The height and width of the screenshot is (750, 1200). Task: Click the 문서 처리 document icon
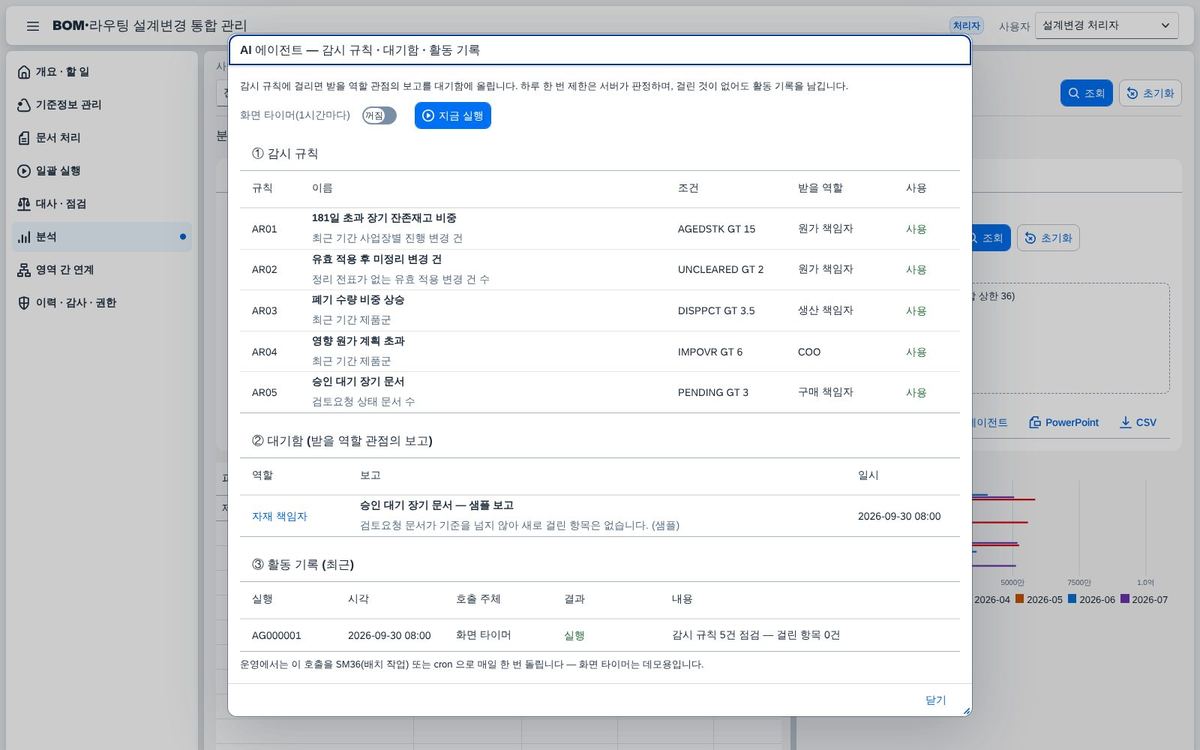point(24,138)
